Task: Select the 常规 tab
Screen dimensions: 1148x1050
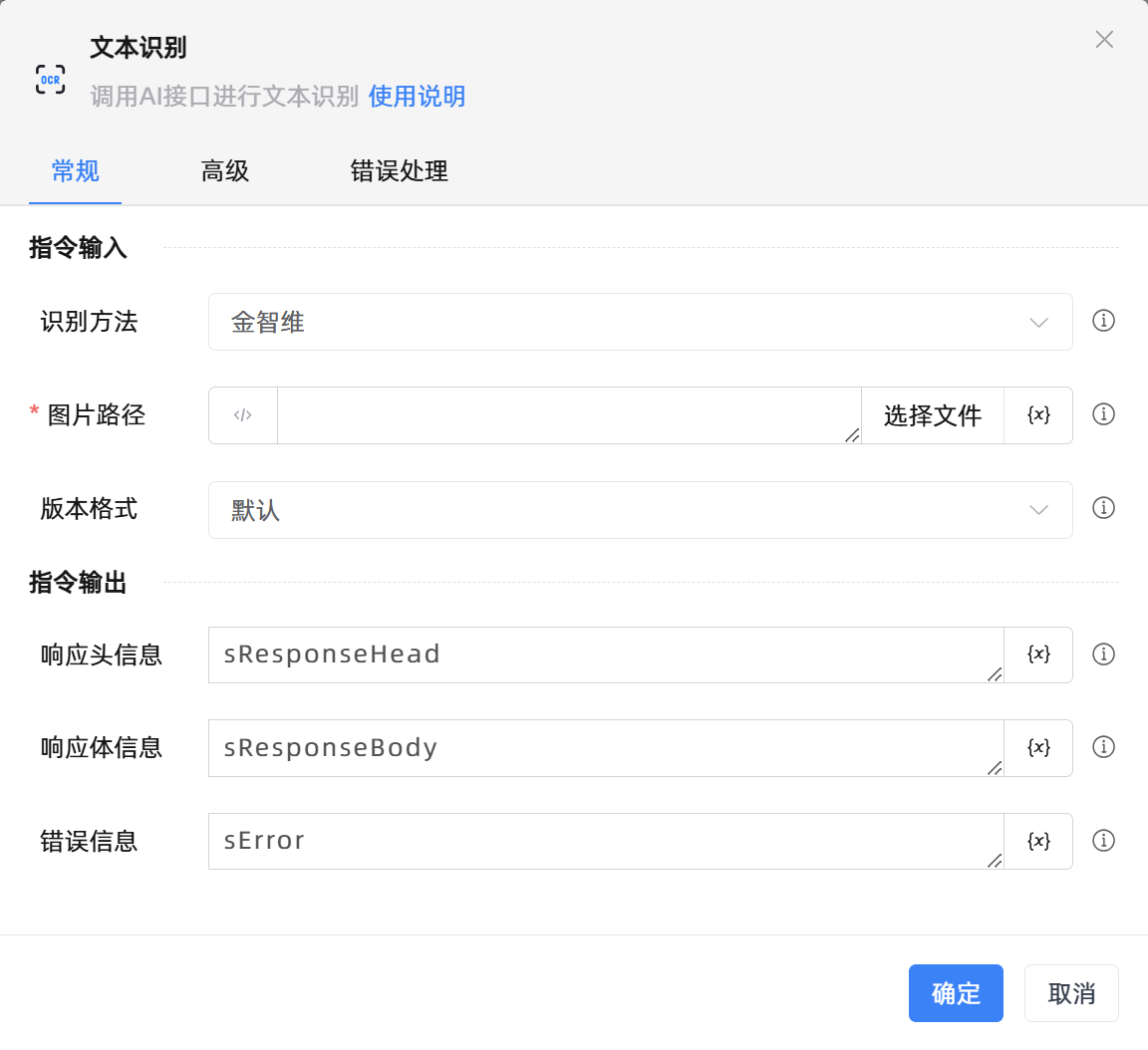Action: click(x=76, y=171)
